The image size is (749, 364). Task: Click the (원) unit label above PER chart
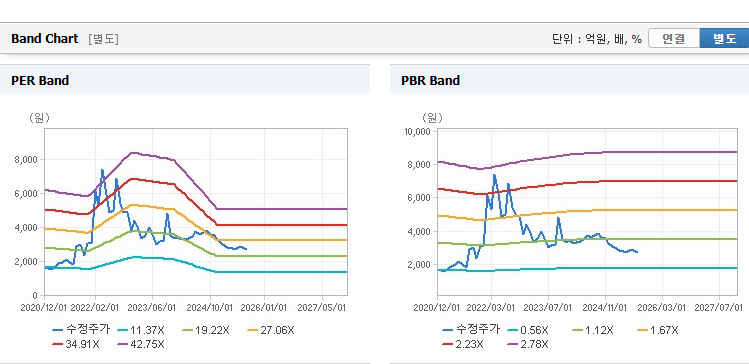pos(39,118)
